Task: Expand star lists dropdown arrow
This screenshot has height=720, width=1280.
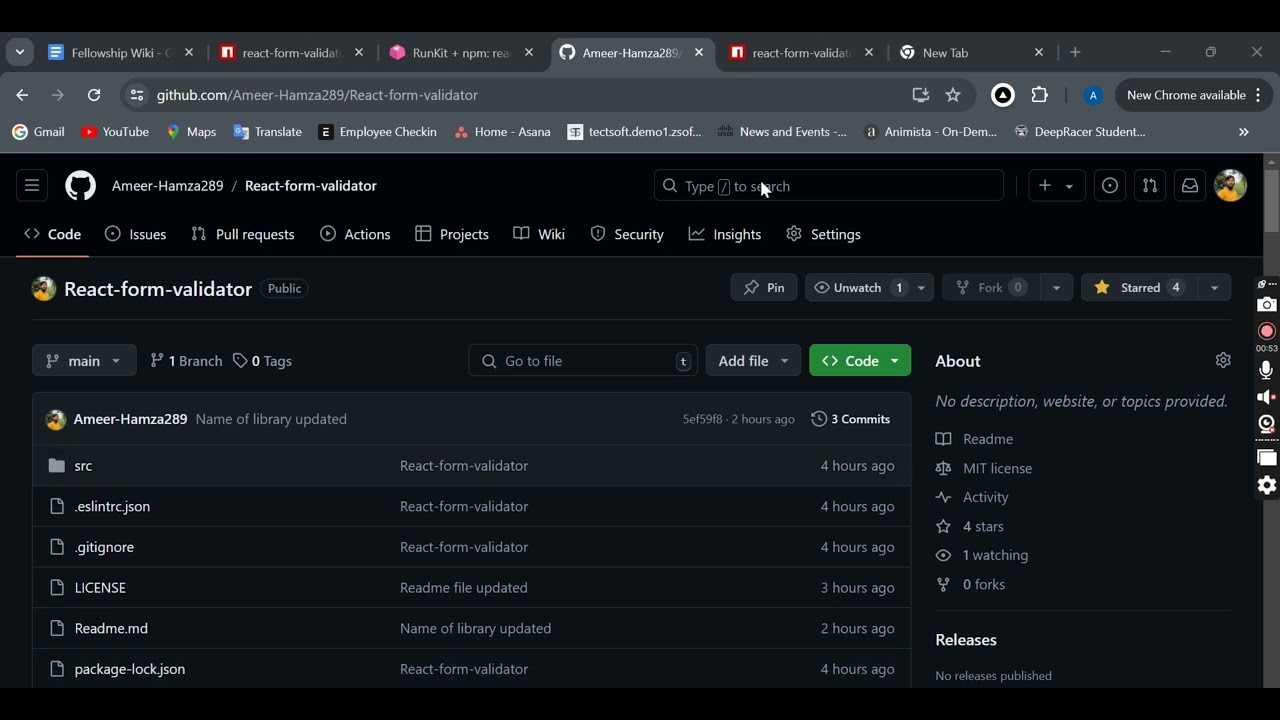Action: click(x=1215, y=288)
